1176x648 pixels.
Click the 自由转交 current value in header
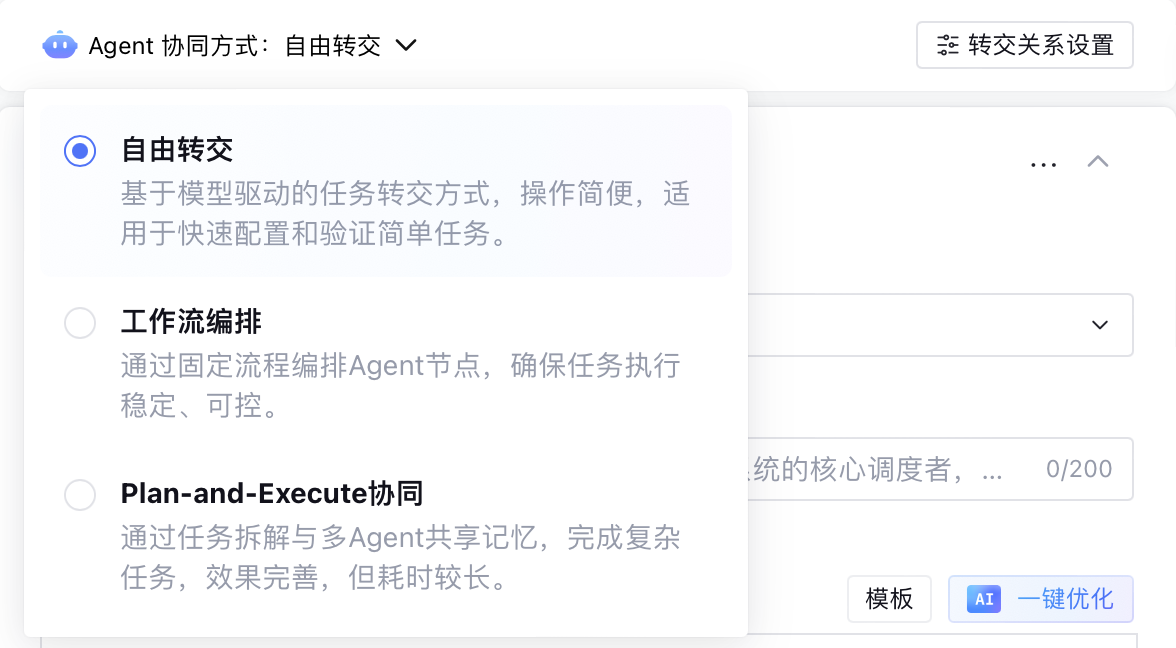click(333, 46)
